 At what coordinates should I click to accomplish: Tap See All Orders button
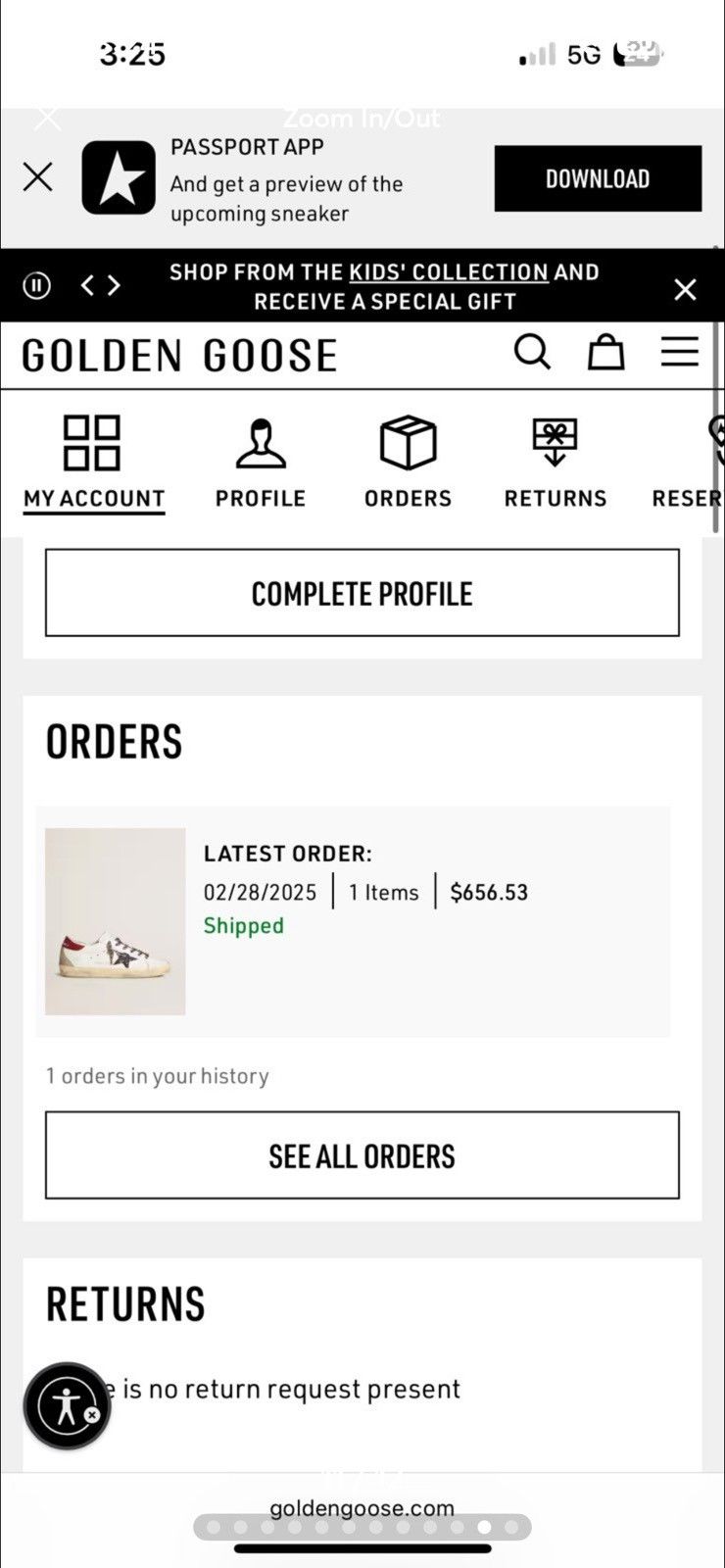pos(362,1155)
